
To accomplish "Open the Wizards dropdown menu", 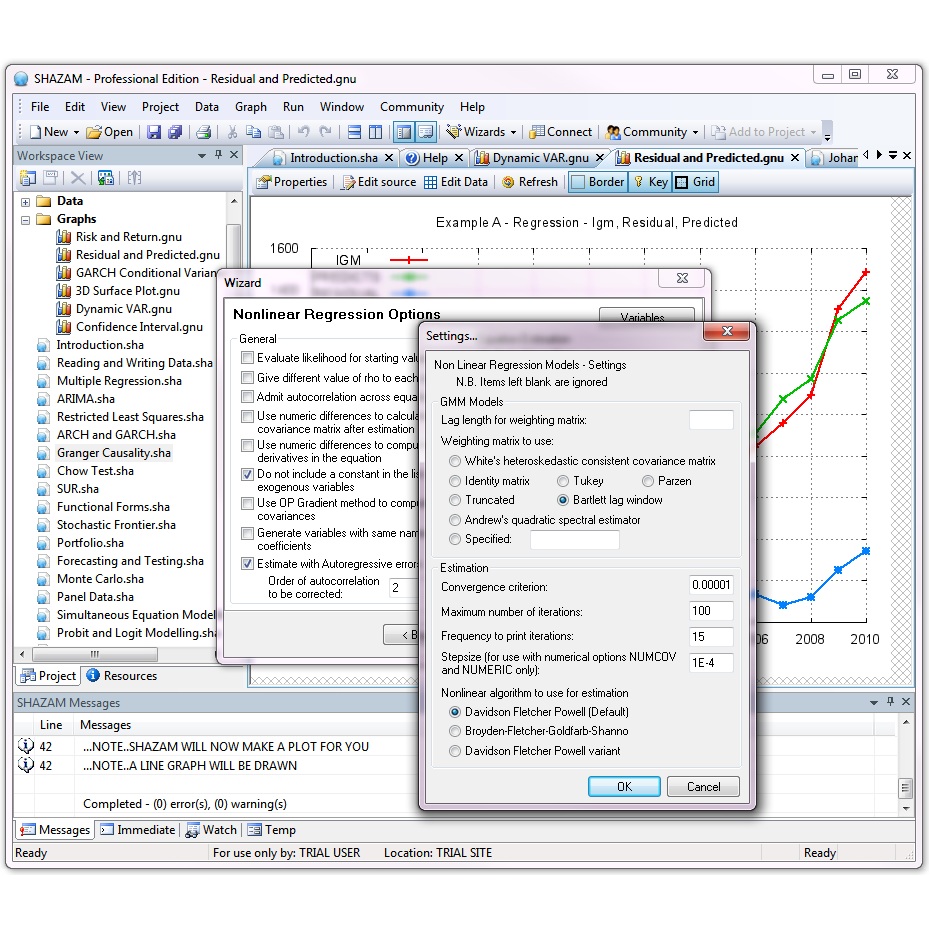I will 514,132.
